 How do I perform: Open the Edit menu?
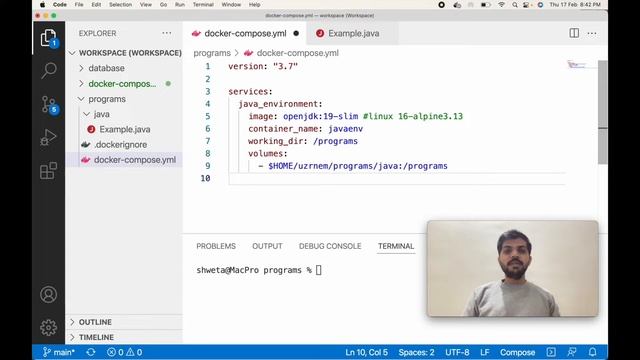click(x=96, y=4)
